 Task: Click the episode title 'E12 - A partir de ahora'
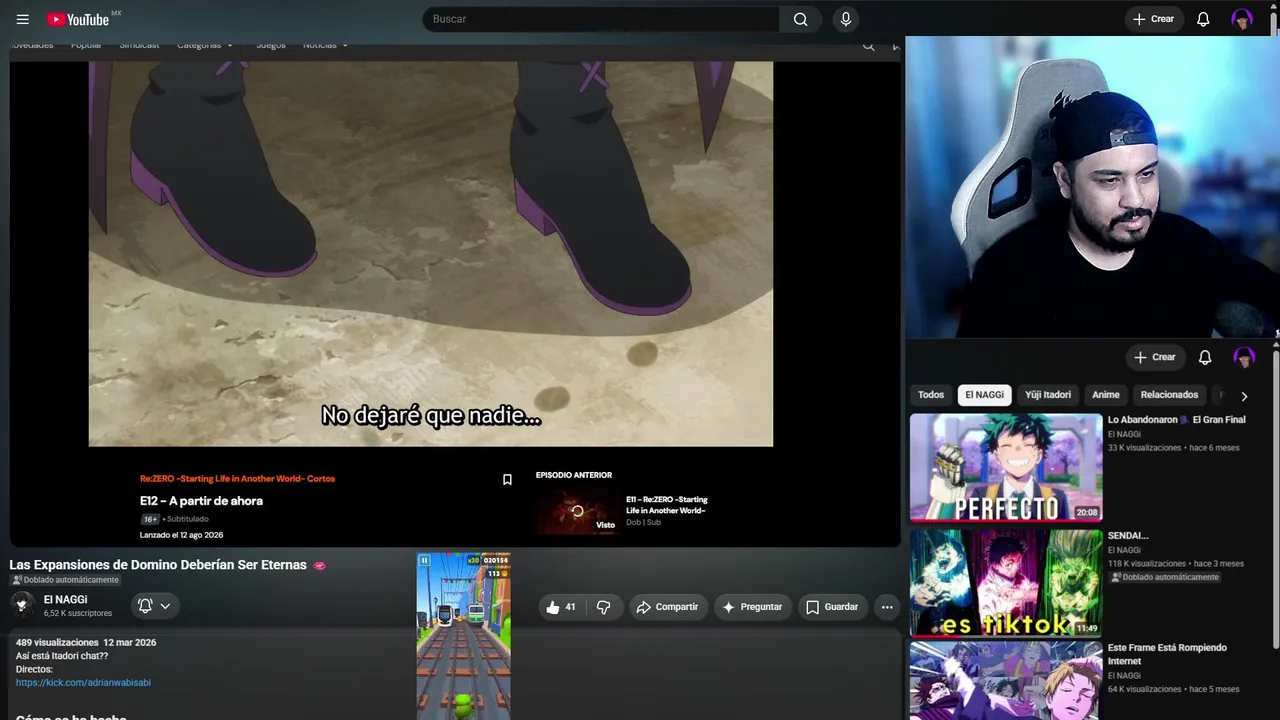coord(201,501)
